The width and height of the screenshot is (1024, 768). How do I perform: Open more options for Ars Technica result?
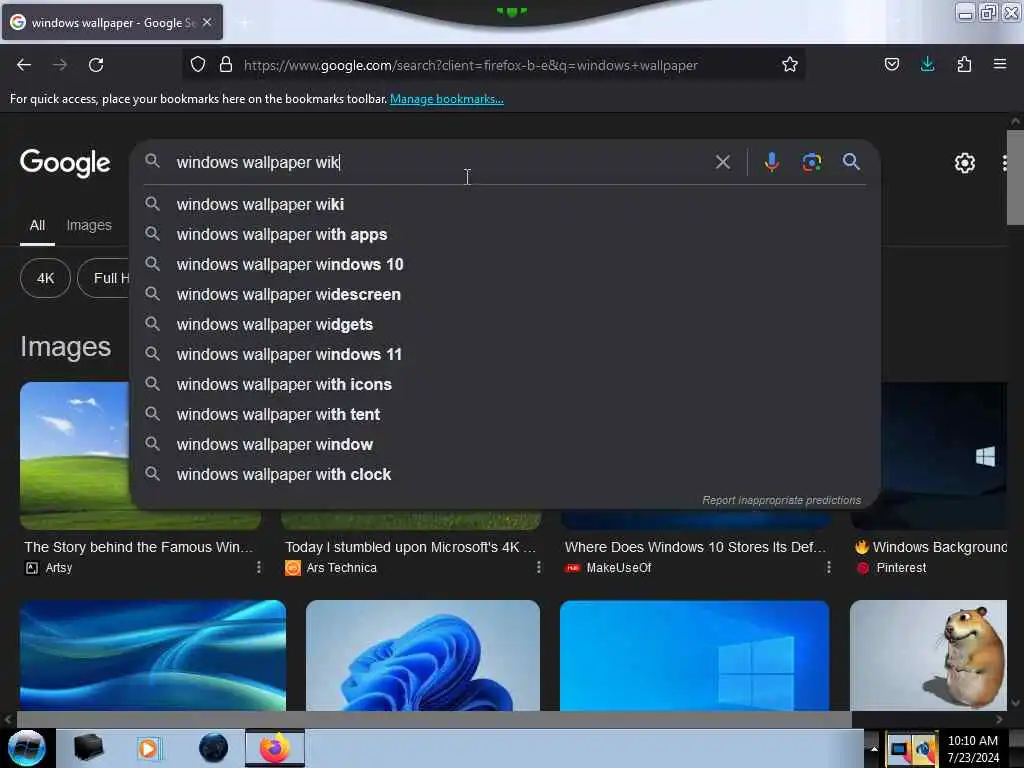pyautogui.click(x=539, y=568)
